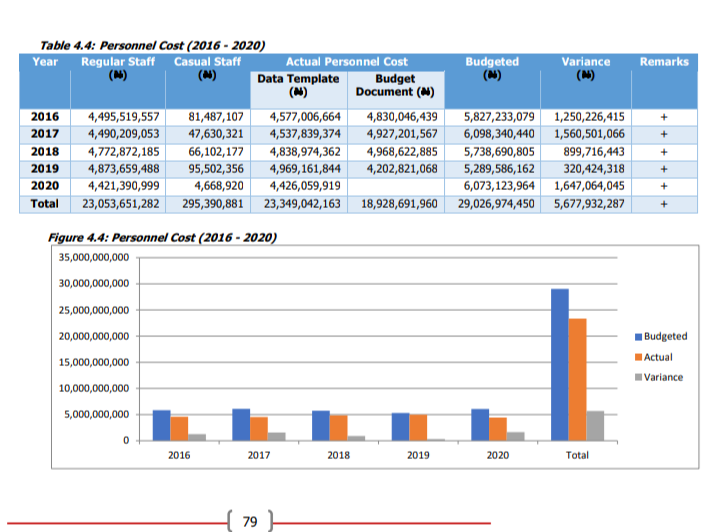
Task: Click the cell value 4,577,006,664
Action: 305,117
